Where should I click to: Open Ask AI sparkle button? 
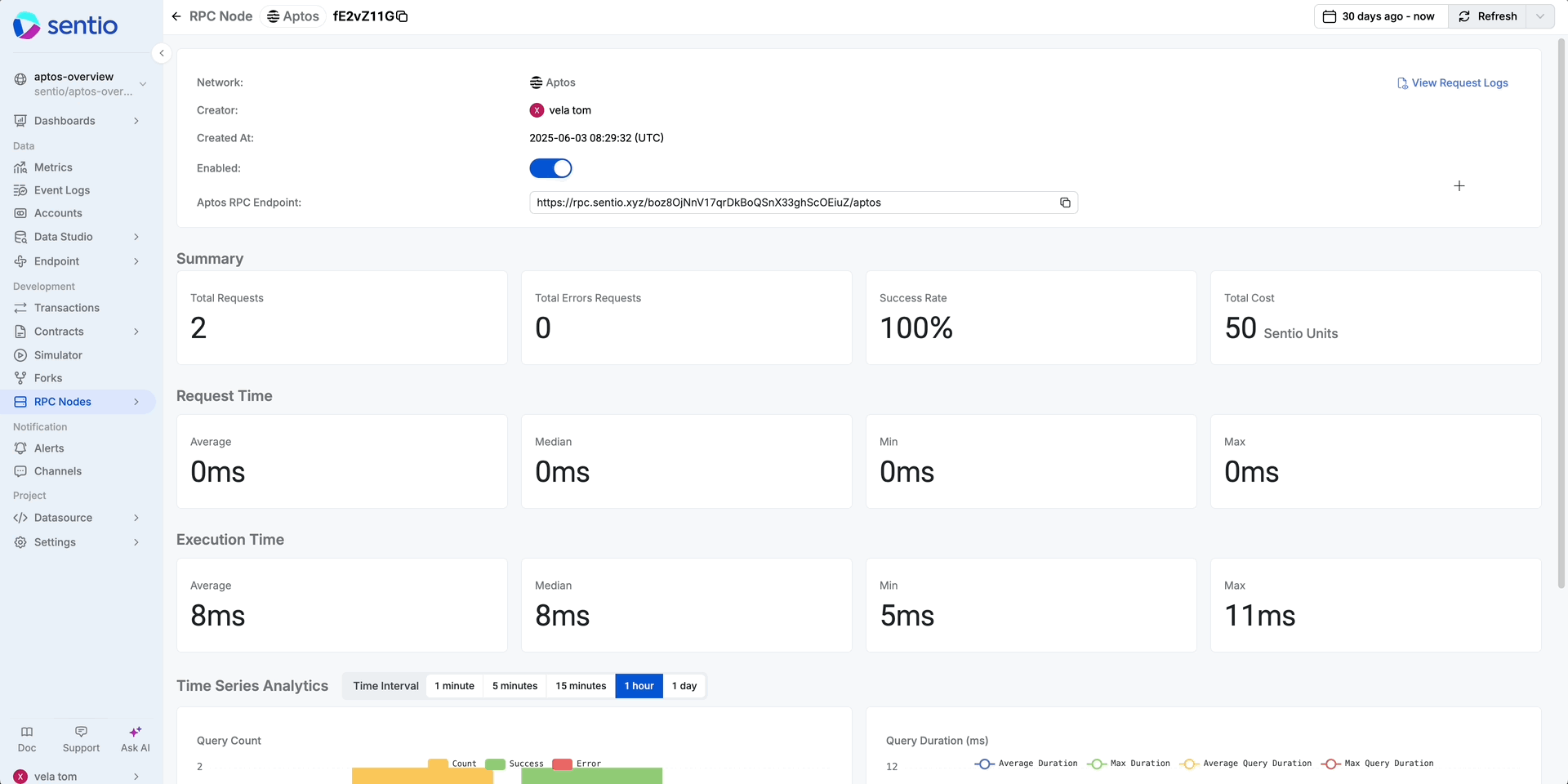coord(136,739)
